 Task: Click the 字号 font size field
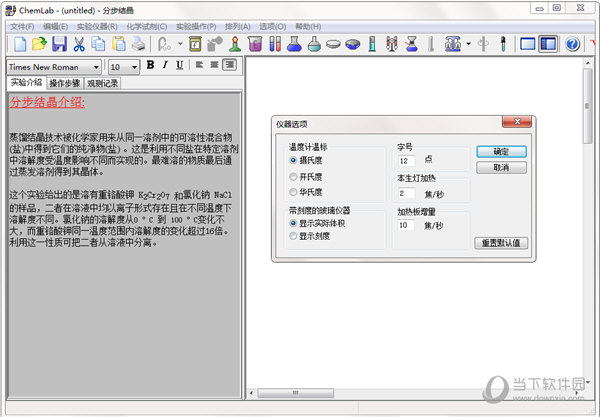tap(406, 161)
